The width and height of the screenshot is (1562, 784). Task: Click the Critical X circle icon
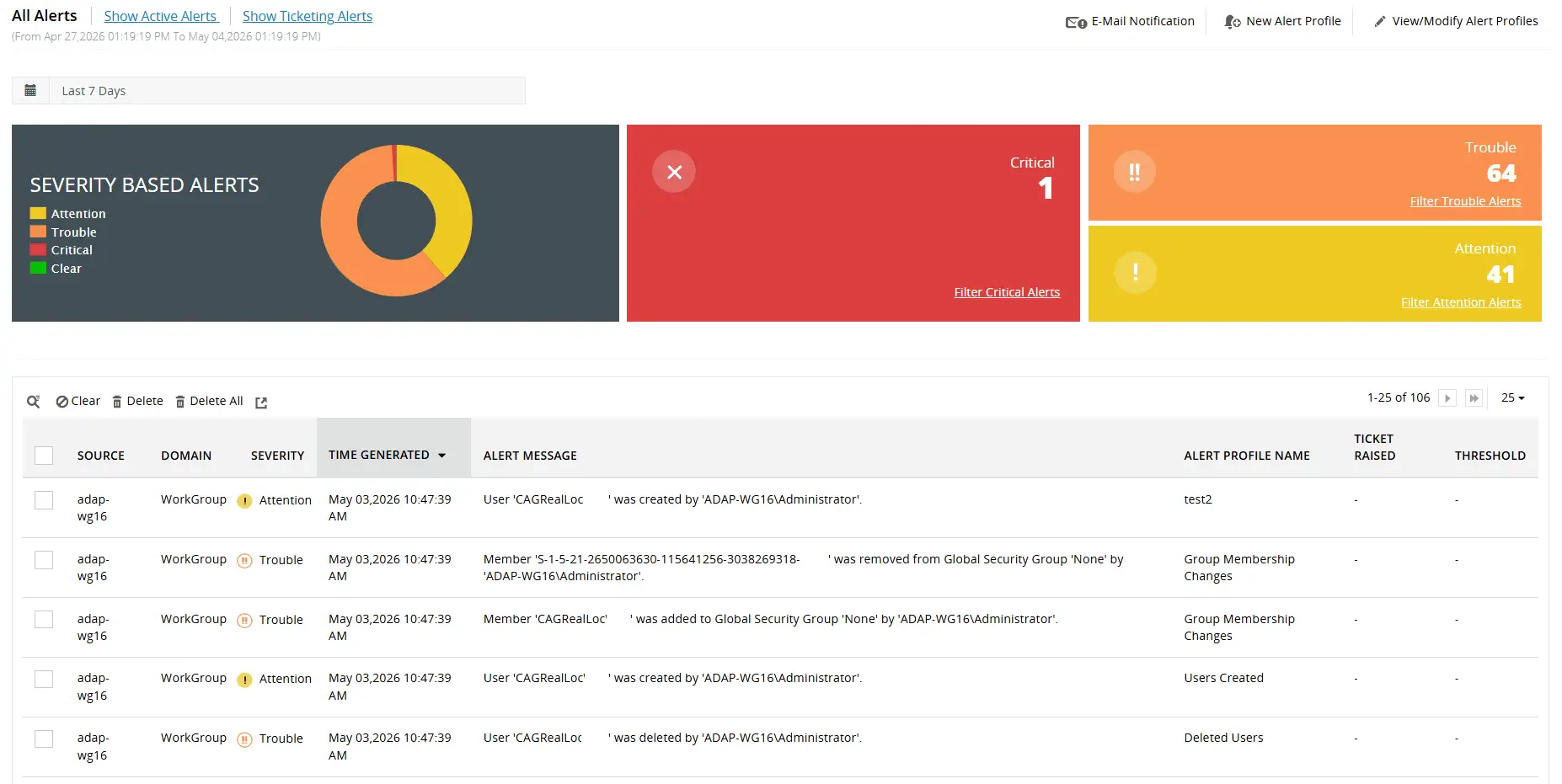(x=674, y=172)
